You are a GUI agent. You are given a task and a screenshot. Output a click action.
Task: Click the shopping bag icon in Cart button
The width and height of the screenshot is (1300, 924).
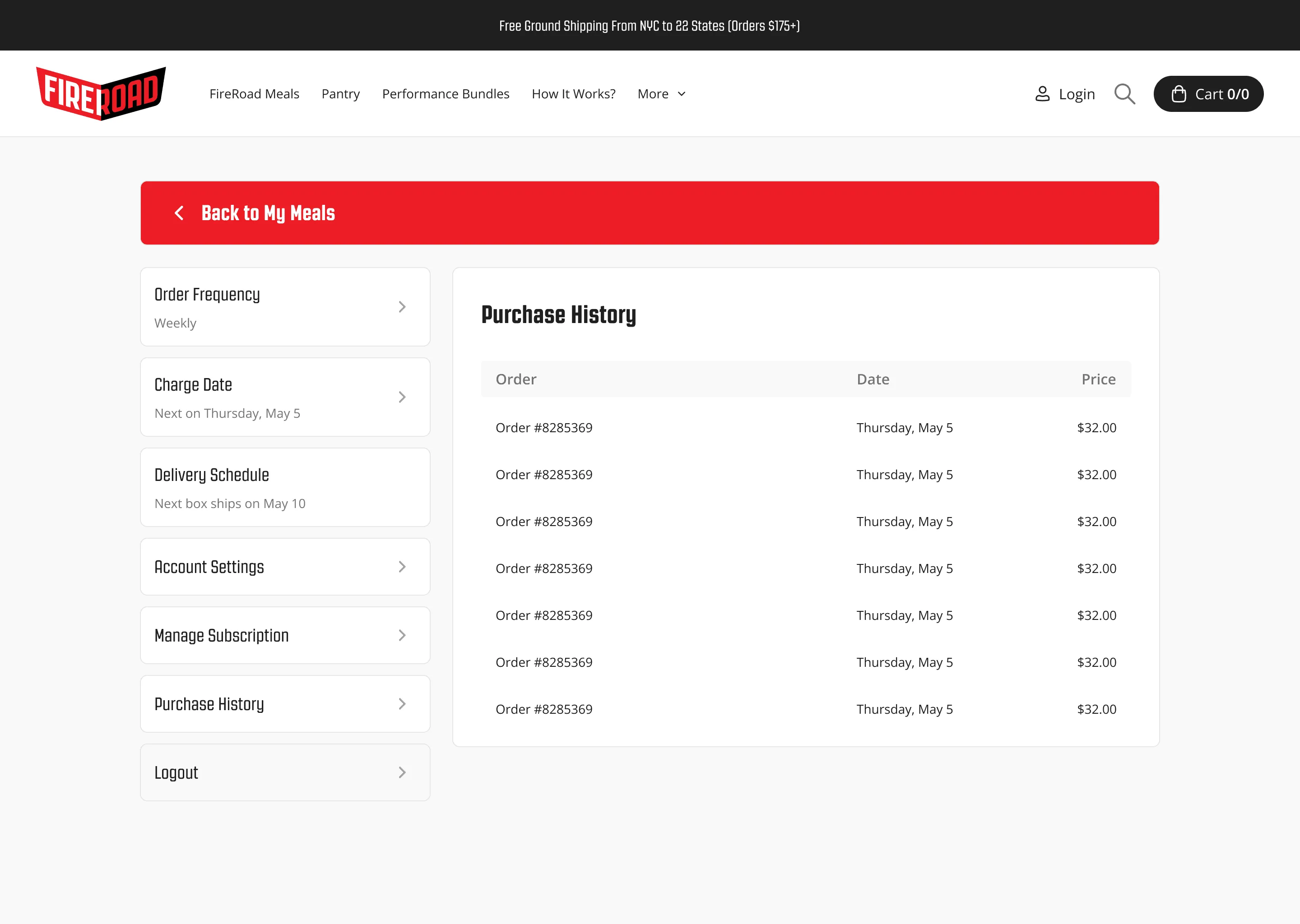tap(1179, 94)
